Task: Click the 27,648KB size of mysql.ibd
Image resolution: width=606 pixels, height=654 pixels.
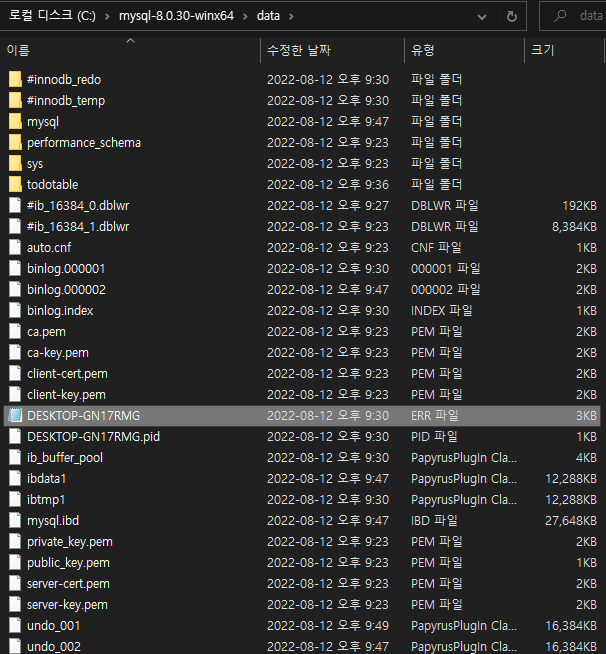Action: click(x=571, y=521)
